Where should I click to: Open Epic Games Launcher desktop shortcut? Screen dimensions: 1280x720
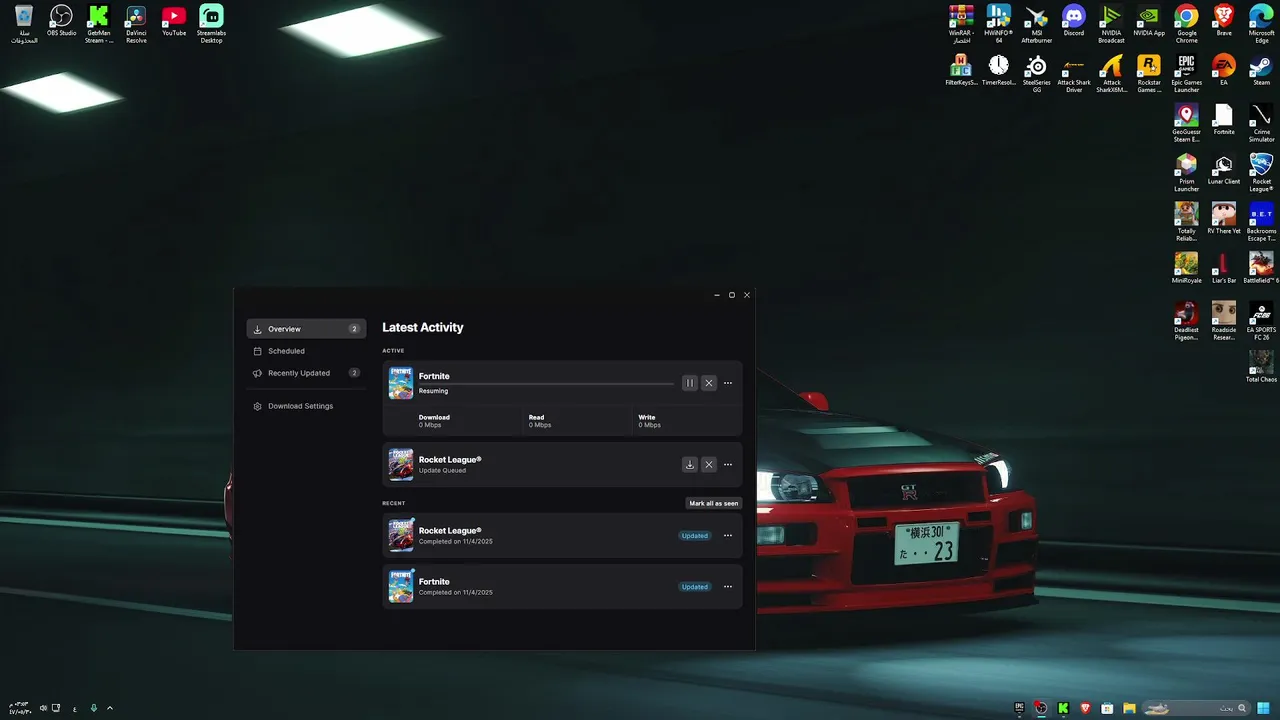tap(1186, 73)
